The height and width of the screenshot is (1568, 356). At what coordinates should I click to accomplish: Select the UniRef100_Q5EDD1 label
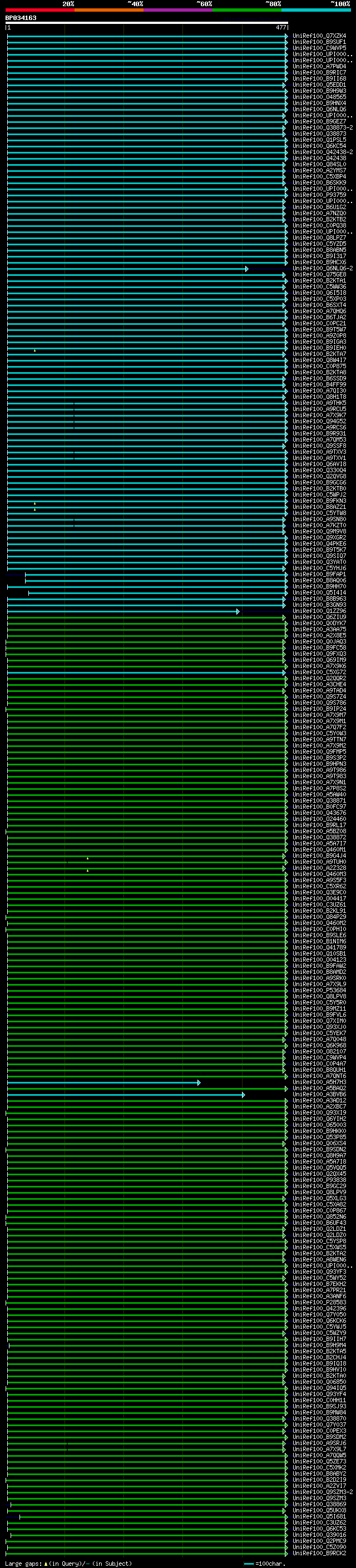point(319,85)
